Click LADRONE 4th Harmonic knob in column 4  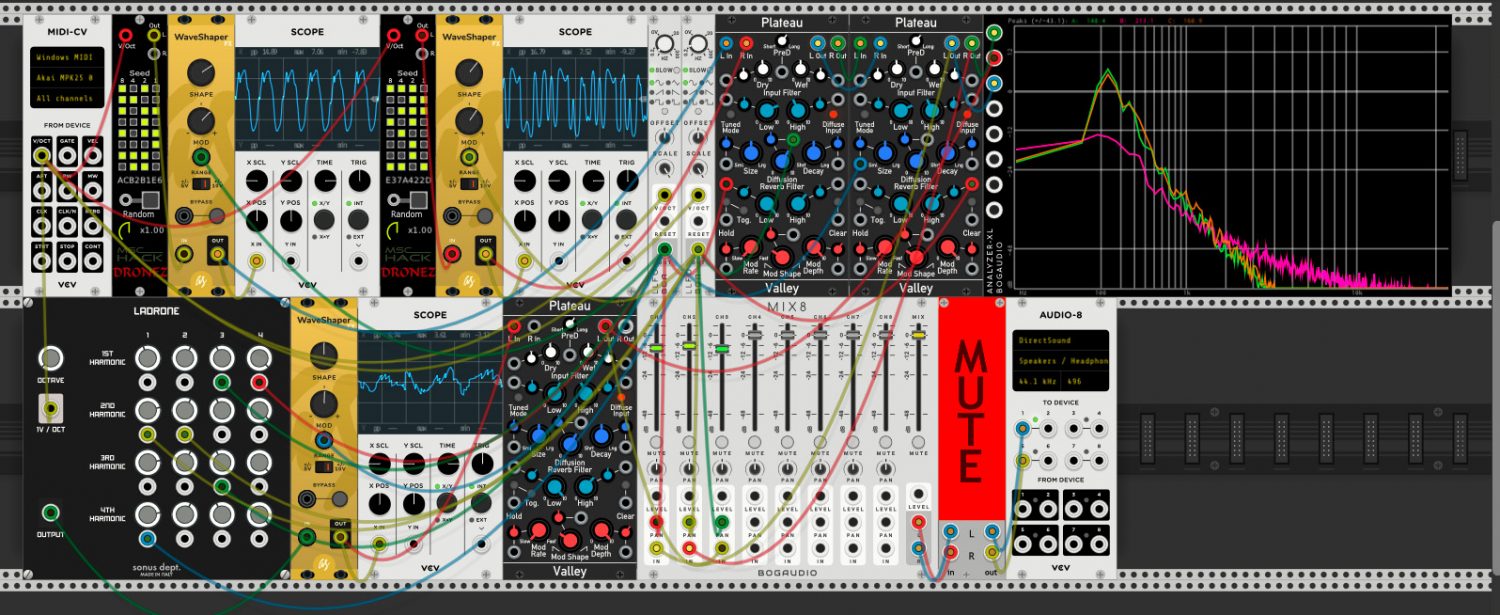[x=259, y=513]
